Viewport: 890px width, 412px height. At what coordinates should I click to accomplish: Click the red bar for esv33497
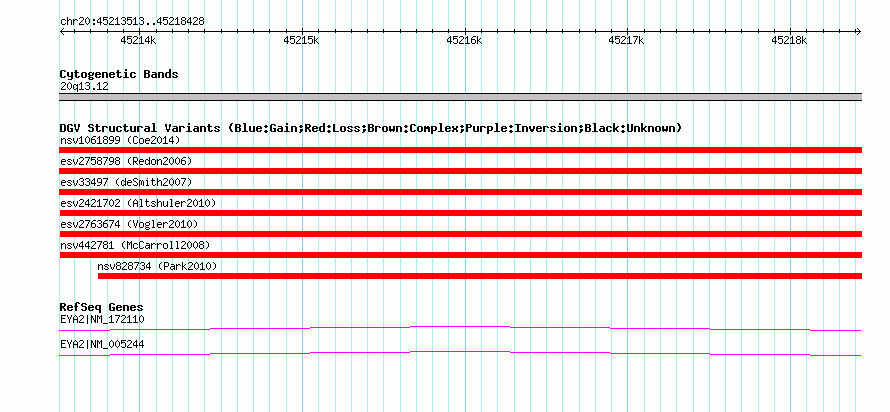(x=460, y=192)
